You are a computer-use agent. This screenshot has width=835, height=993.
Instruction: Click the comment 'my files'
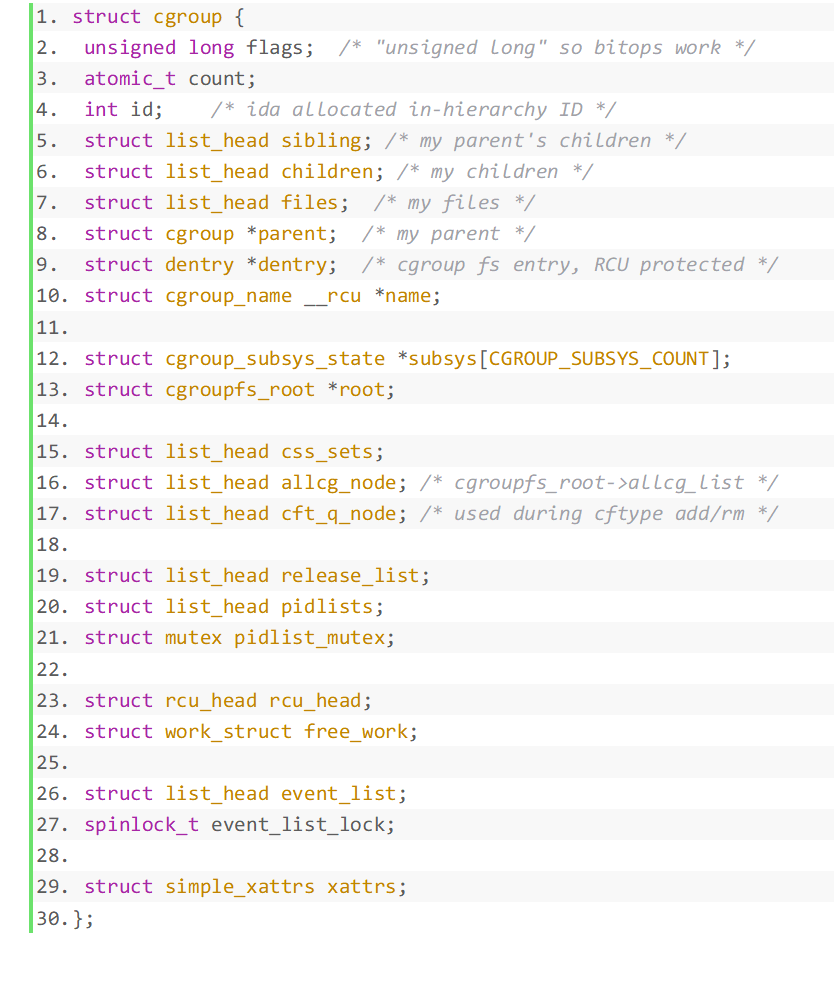pos(453,203)
